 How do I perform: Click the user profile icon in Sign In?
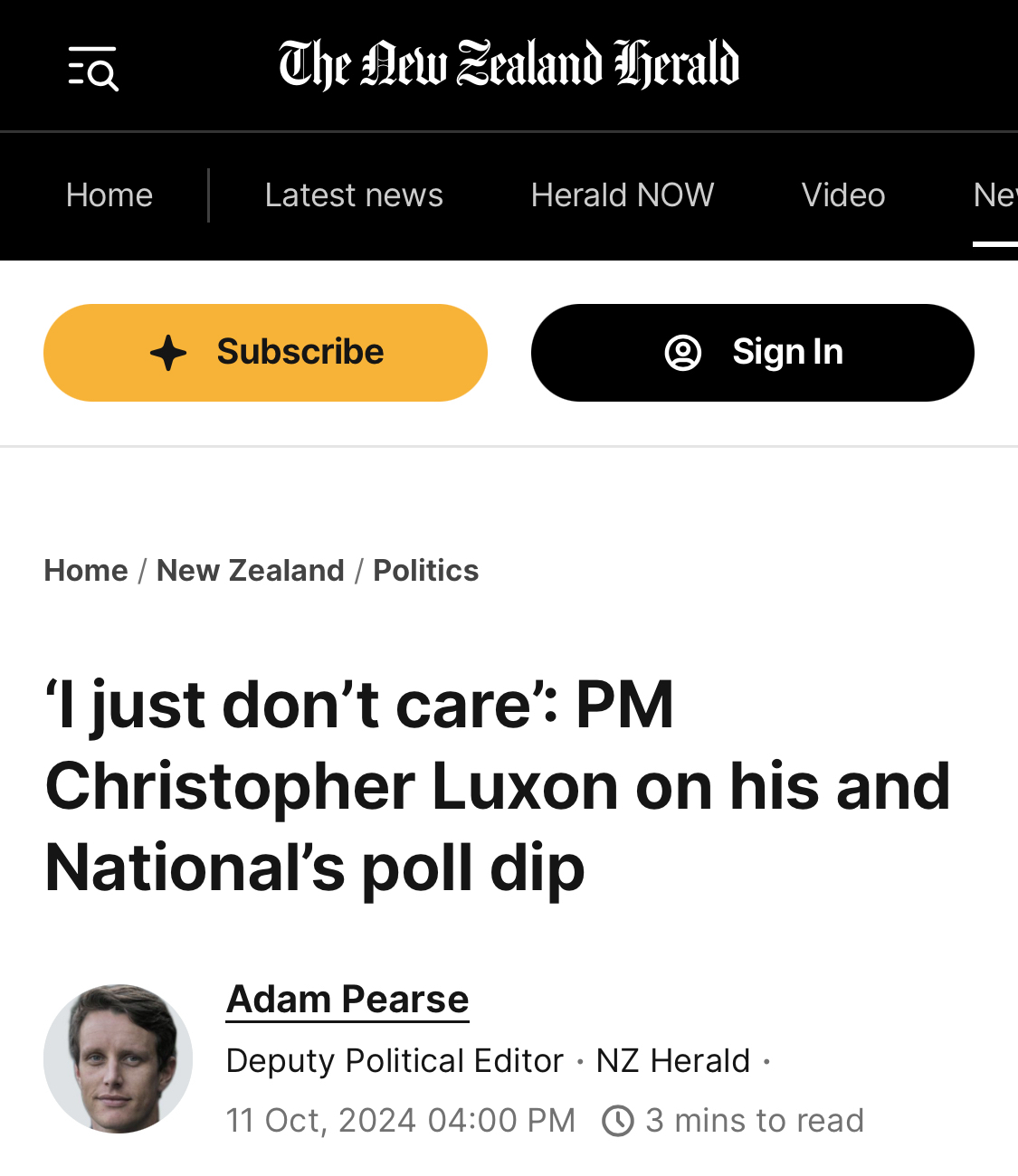pos(683,353)
